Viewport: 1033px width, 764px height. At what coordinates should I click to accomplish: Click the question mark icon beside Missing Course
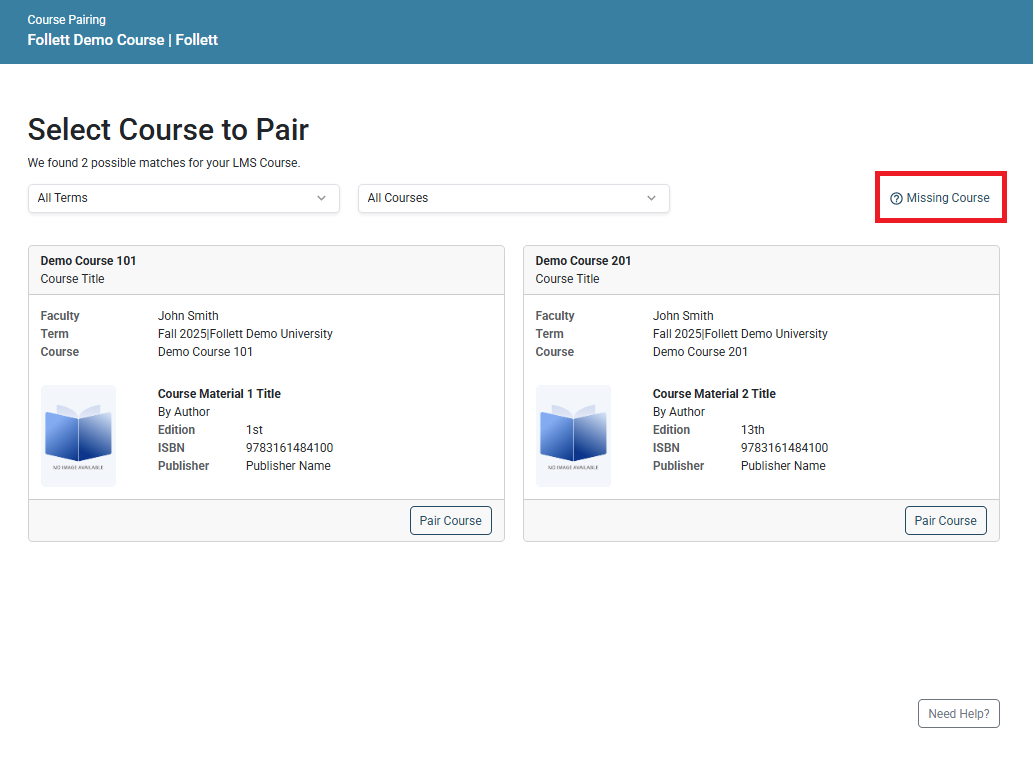[x=895, y=197]
